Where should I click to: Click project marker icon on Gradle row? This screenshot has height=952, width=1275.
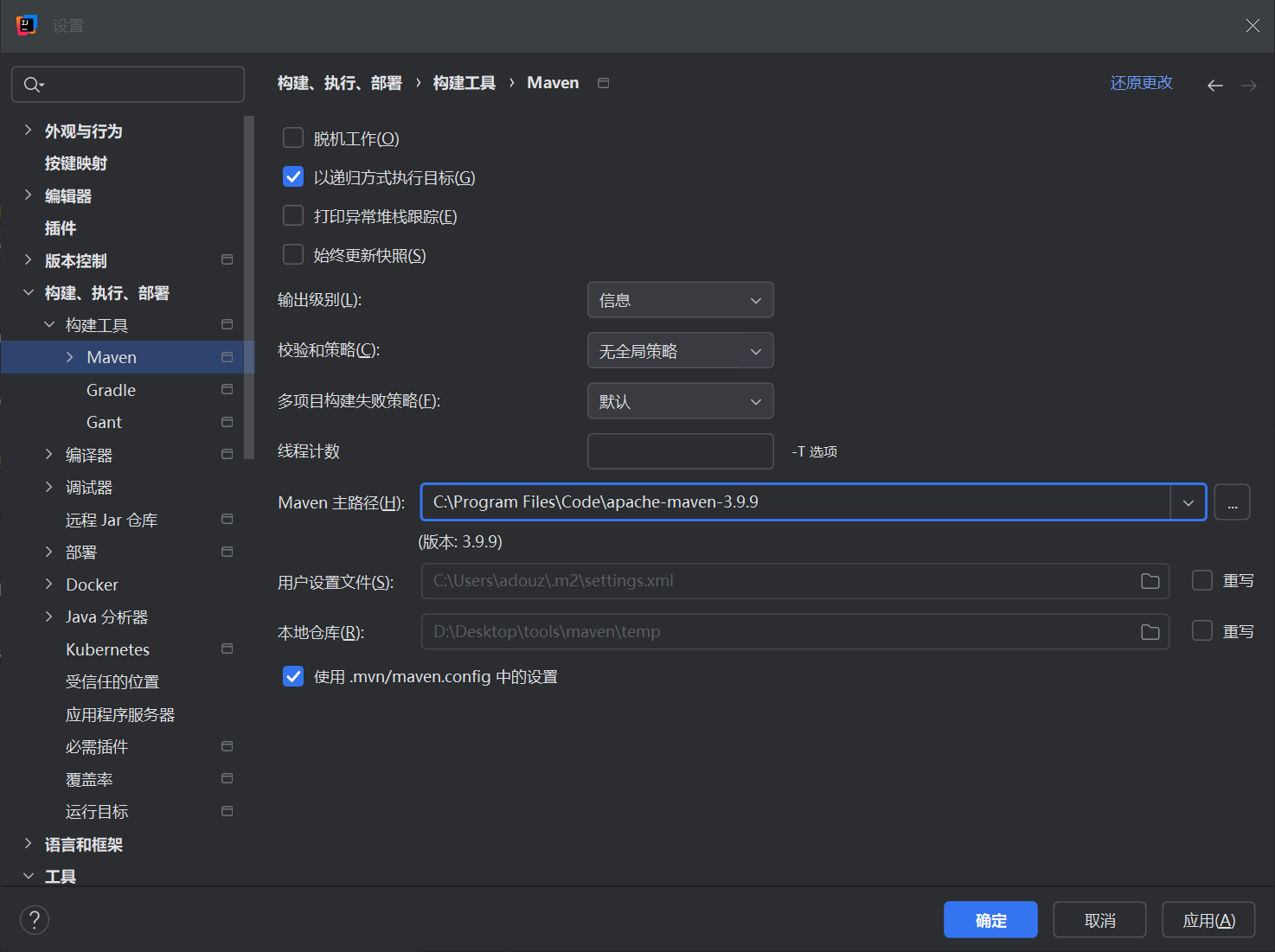[227, 389]
